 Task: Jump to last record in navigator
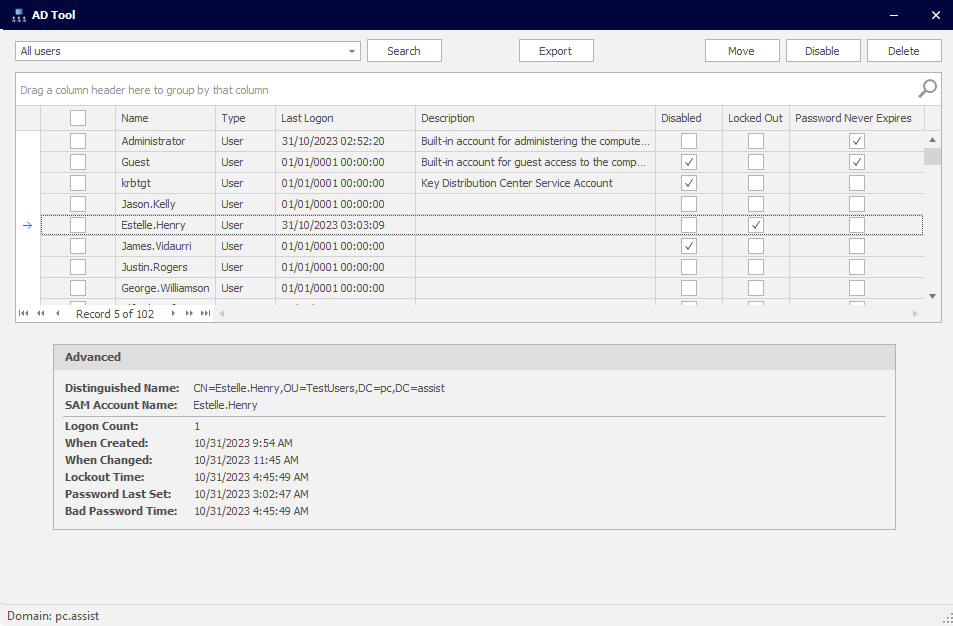(205, 314)
